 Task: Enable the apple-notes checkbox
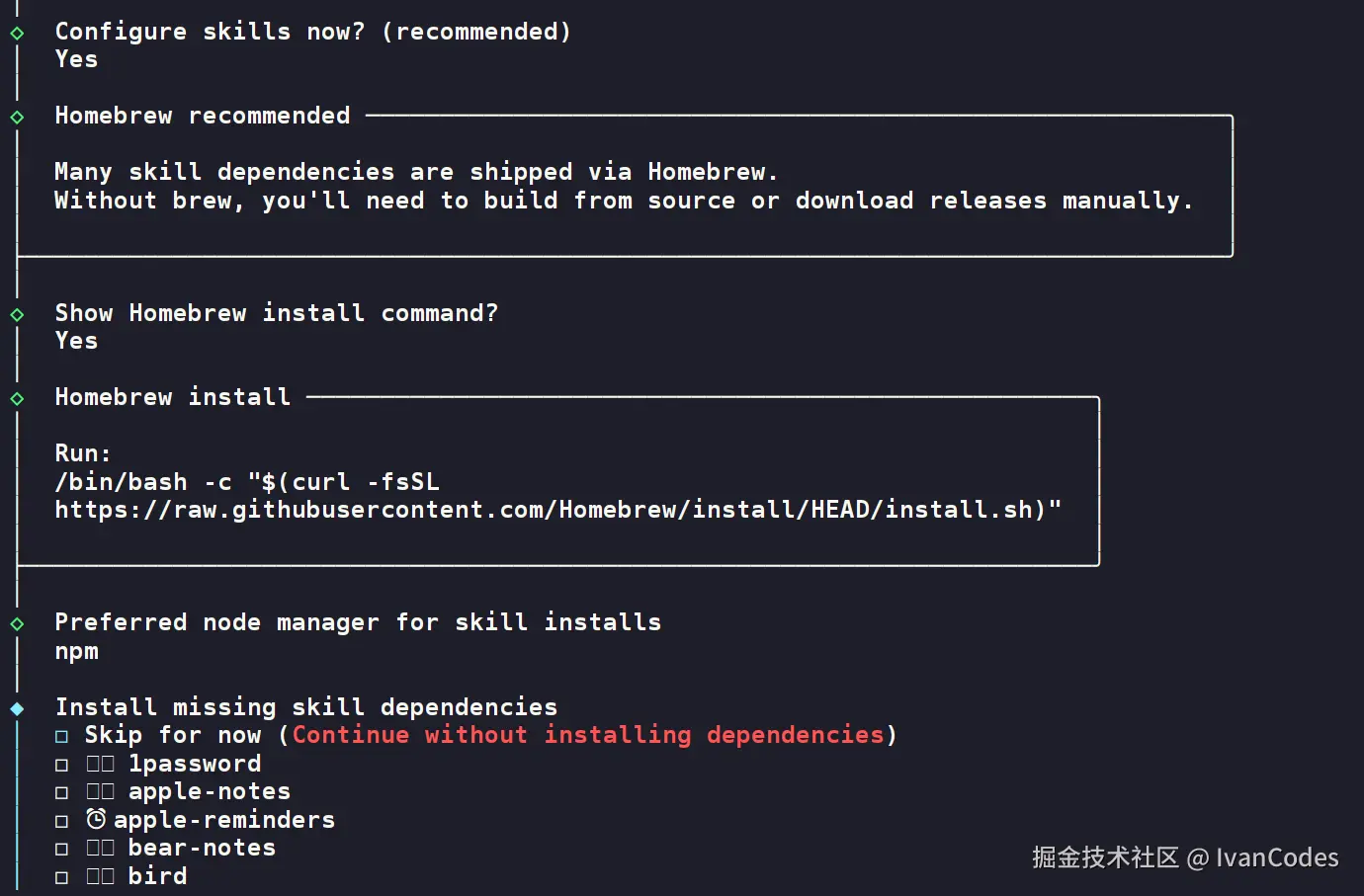coord(62,793)
